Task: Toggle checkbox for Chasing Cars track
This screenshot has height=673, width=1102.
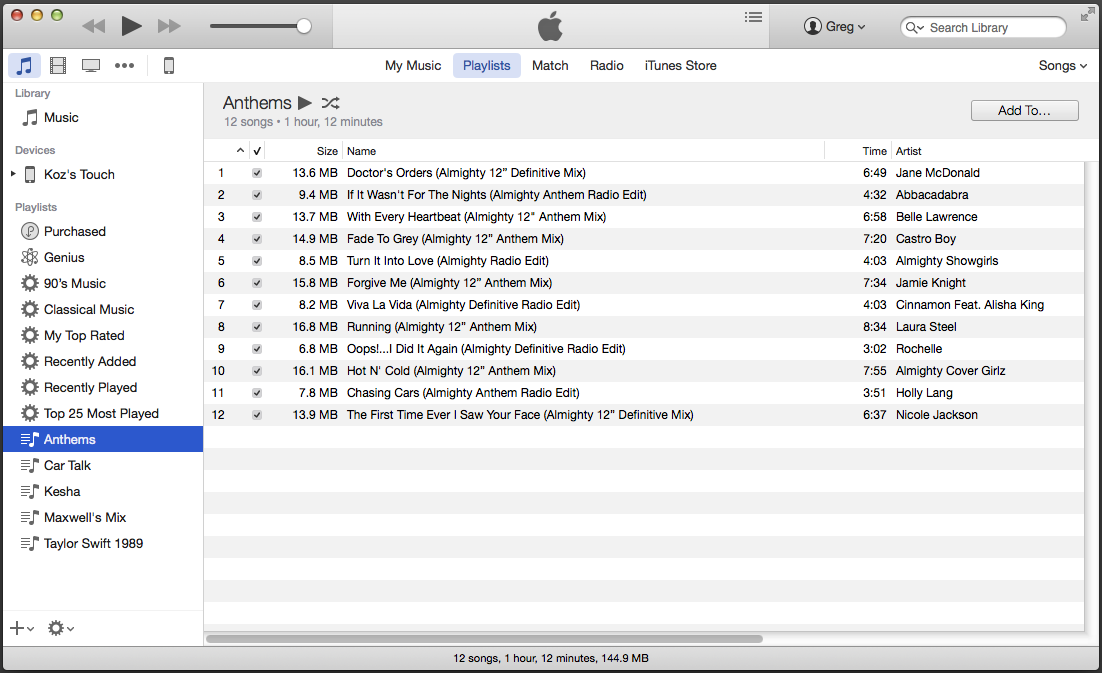Action: (x=257, y=393)
